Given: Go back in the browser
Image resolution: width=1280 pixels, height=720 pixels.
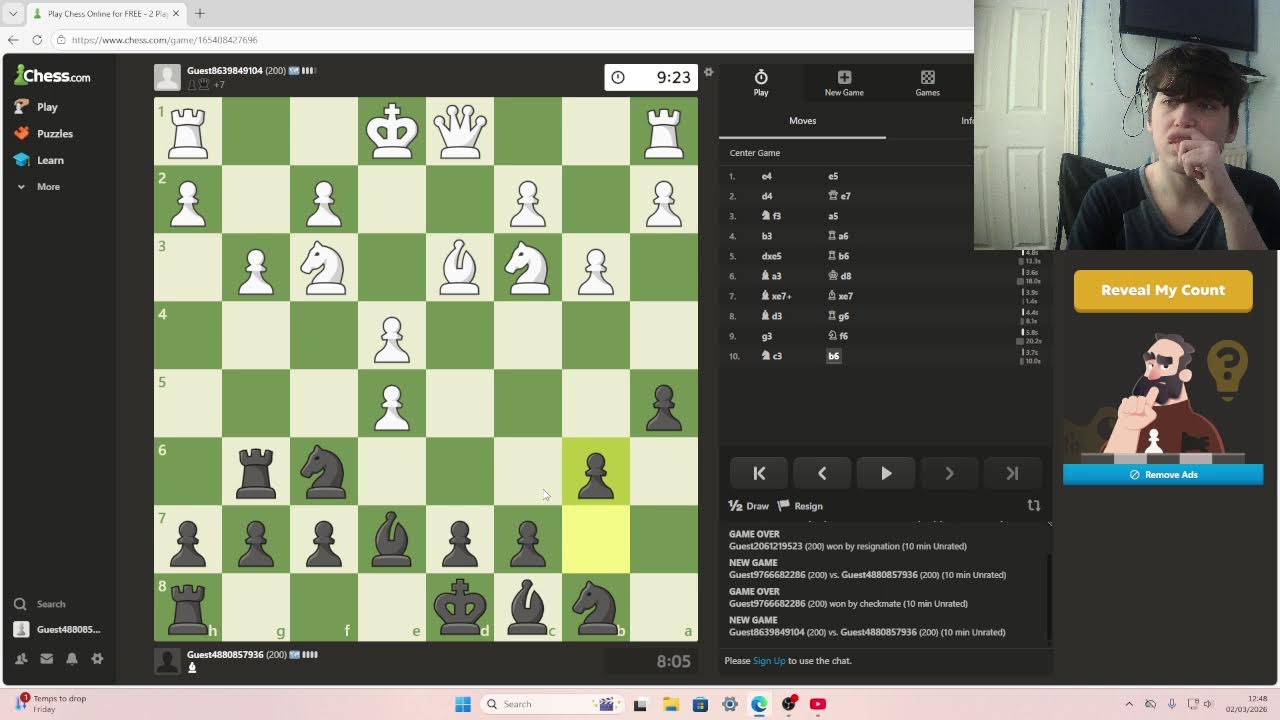Looking at the screenshot, I should pos(13,40).
